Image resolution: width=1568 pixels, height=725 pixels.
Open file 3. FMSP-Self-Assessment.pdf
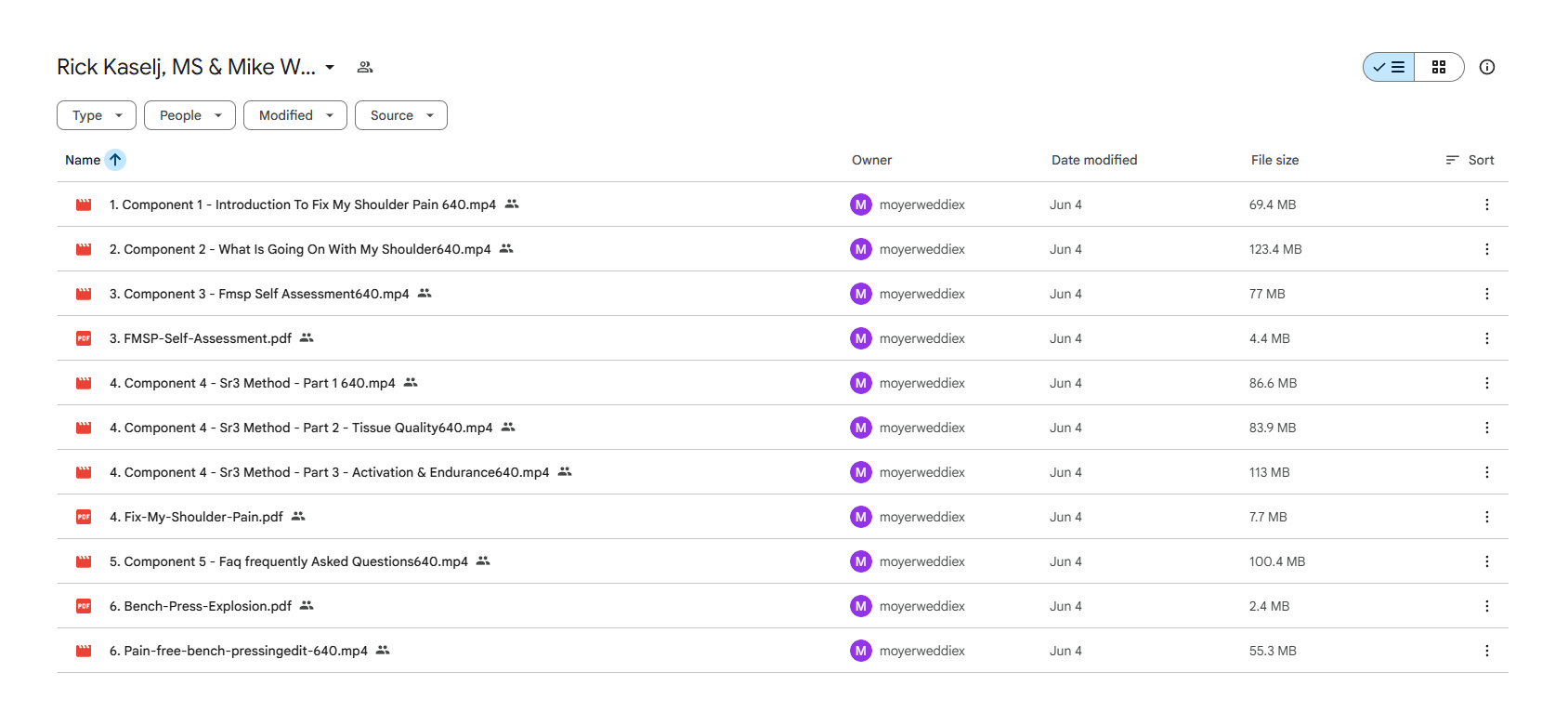(201, 338)
